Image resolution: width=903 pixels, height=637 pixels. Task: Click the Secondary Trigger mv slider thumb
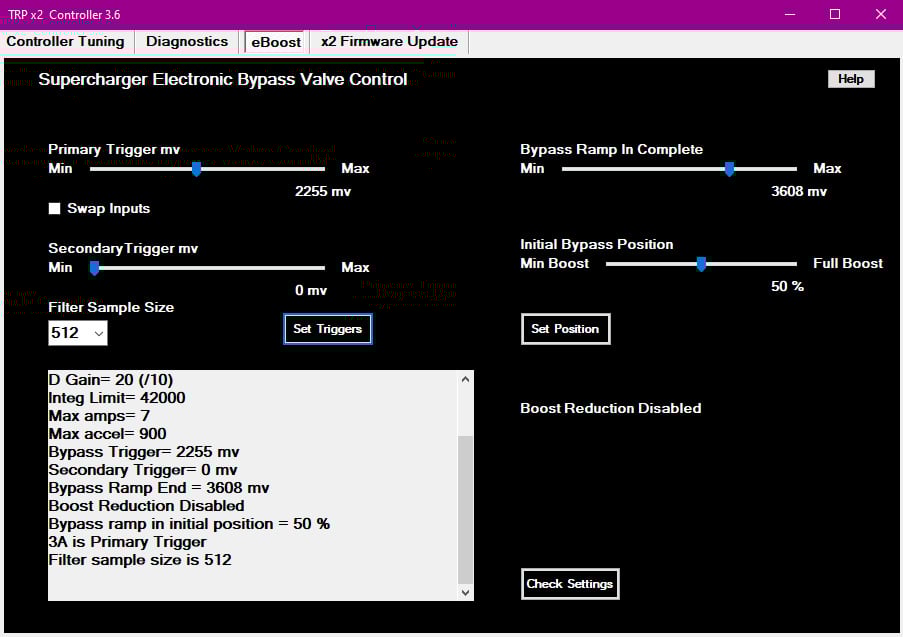[94, 268]
